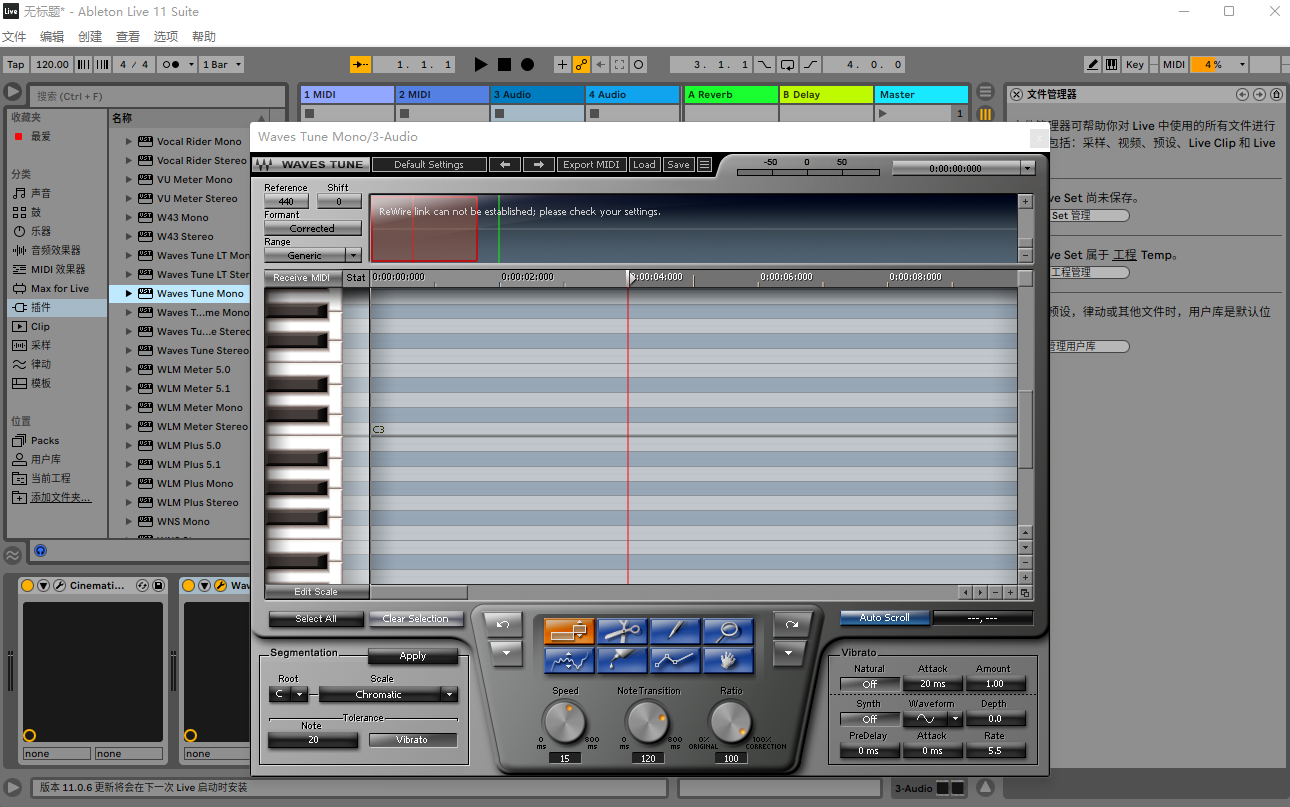The height and width of the screenshot is (807, 1290).
Task: Open the 帮助 menu
Action: 204,37
